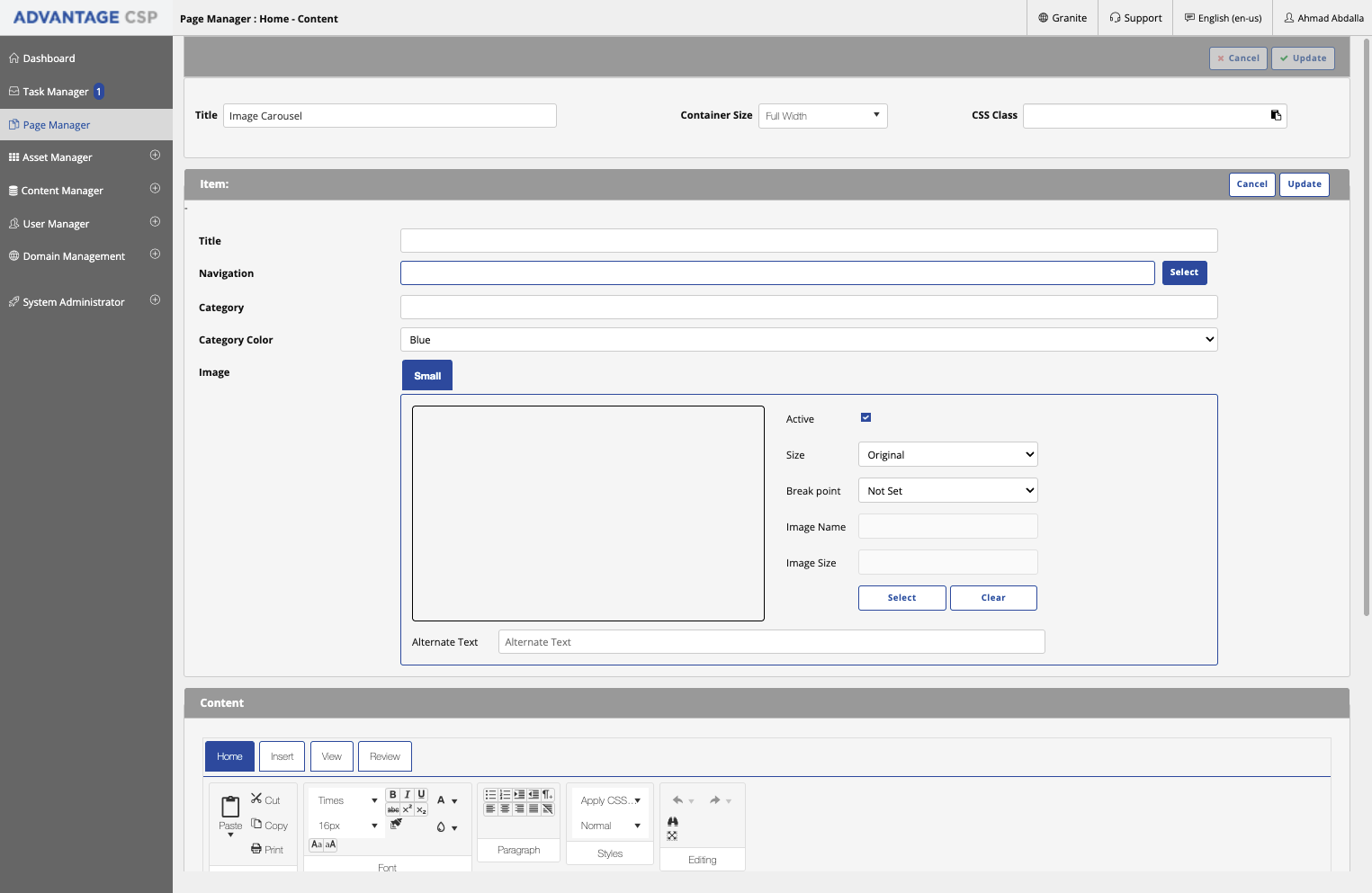Open the Container Size dropdown
The width and height of the screenshot is (1372, 893).
pyautogui.click(x=823, y=116)
